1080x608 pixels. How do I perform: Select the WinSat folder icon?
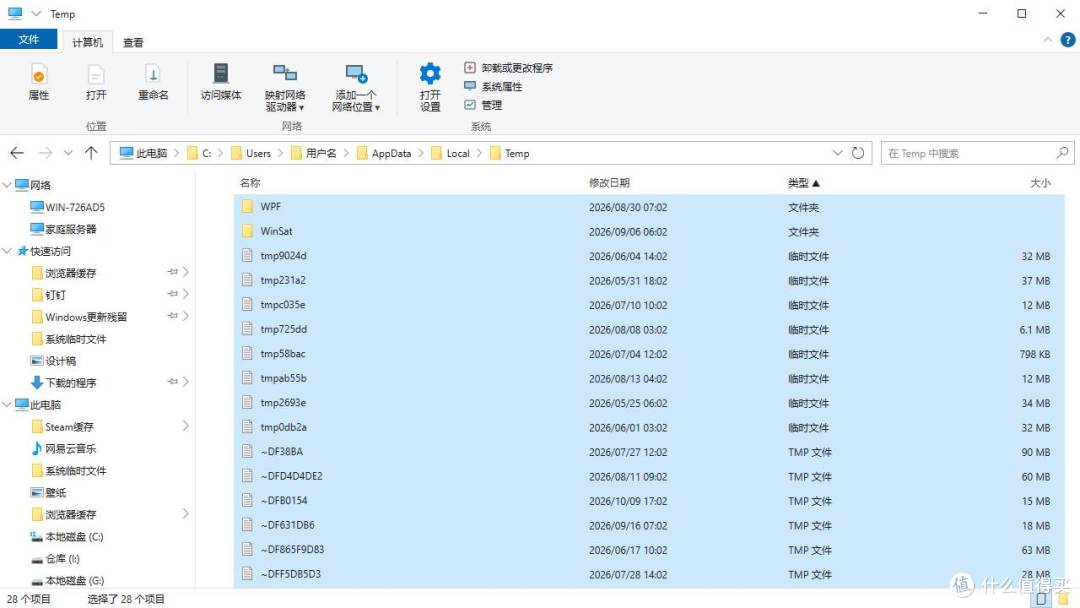(x=247, y=231)
